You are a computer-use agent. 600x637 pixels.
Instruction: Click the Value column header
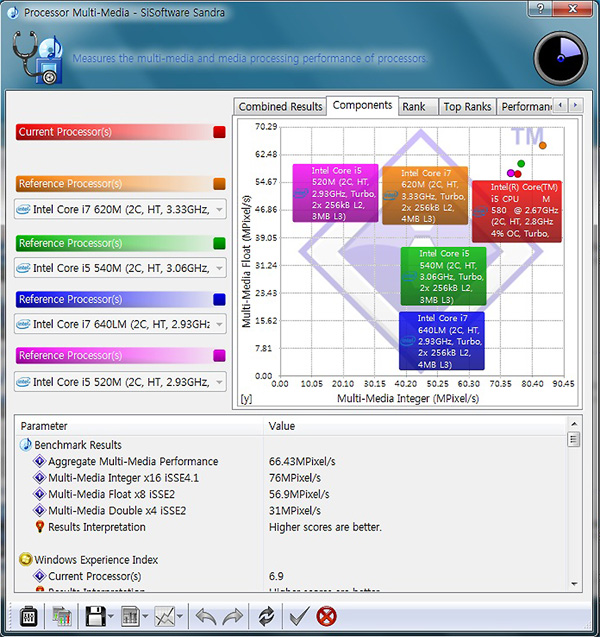tap(414, 426)
